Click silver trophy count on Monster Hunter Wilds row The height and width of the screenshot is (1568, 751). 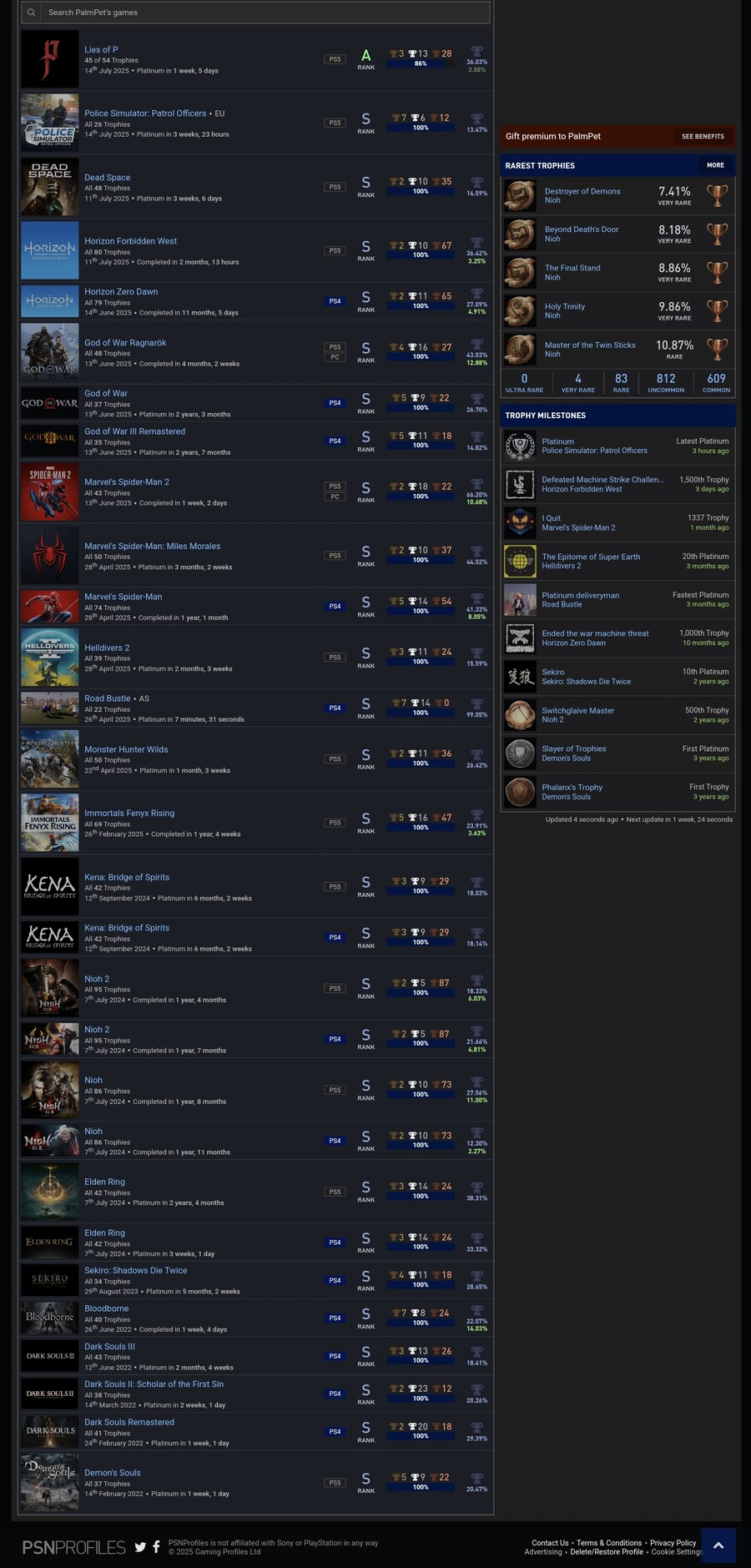pos(418,754)
